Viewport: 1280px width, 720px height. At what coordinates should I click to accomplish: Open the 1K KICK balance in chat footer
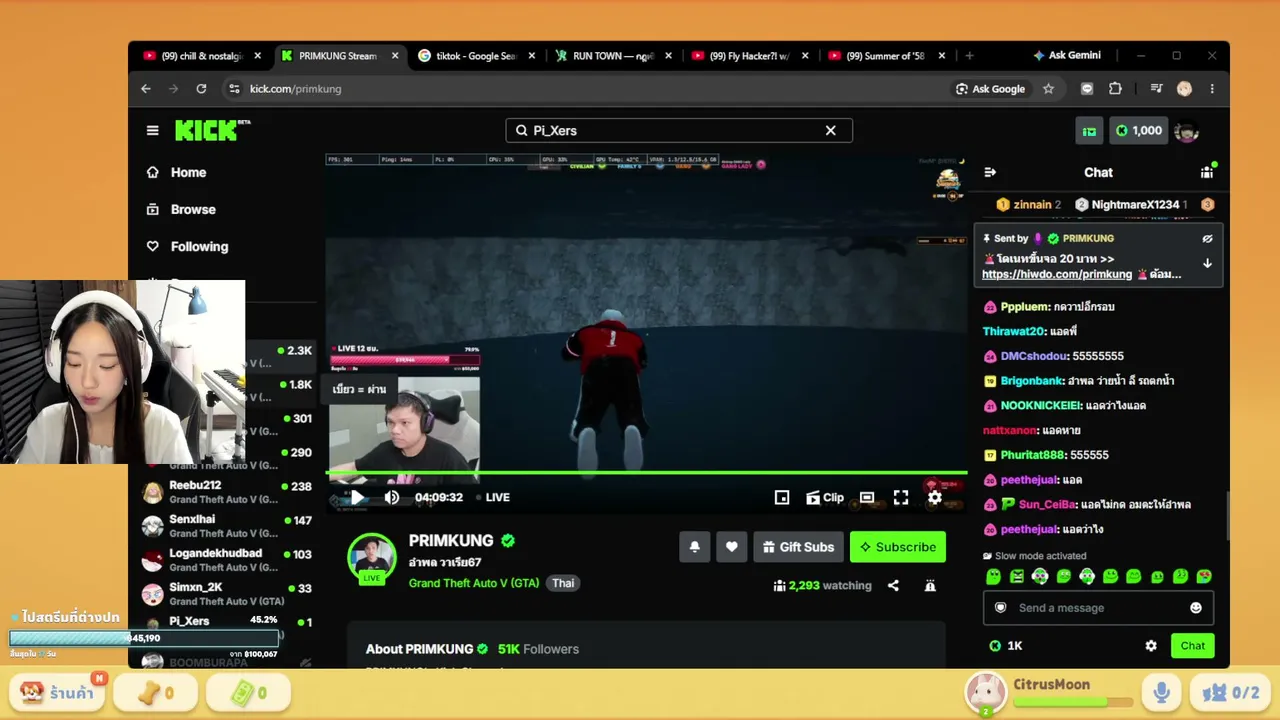(1006, 646)
